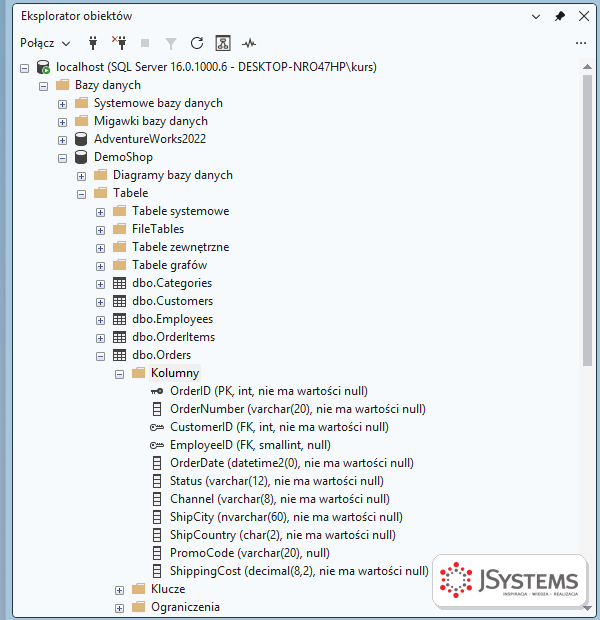Click the vertical scrollbar thumb
This screenshot has height=620, width=600.
pos(587,219)
